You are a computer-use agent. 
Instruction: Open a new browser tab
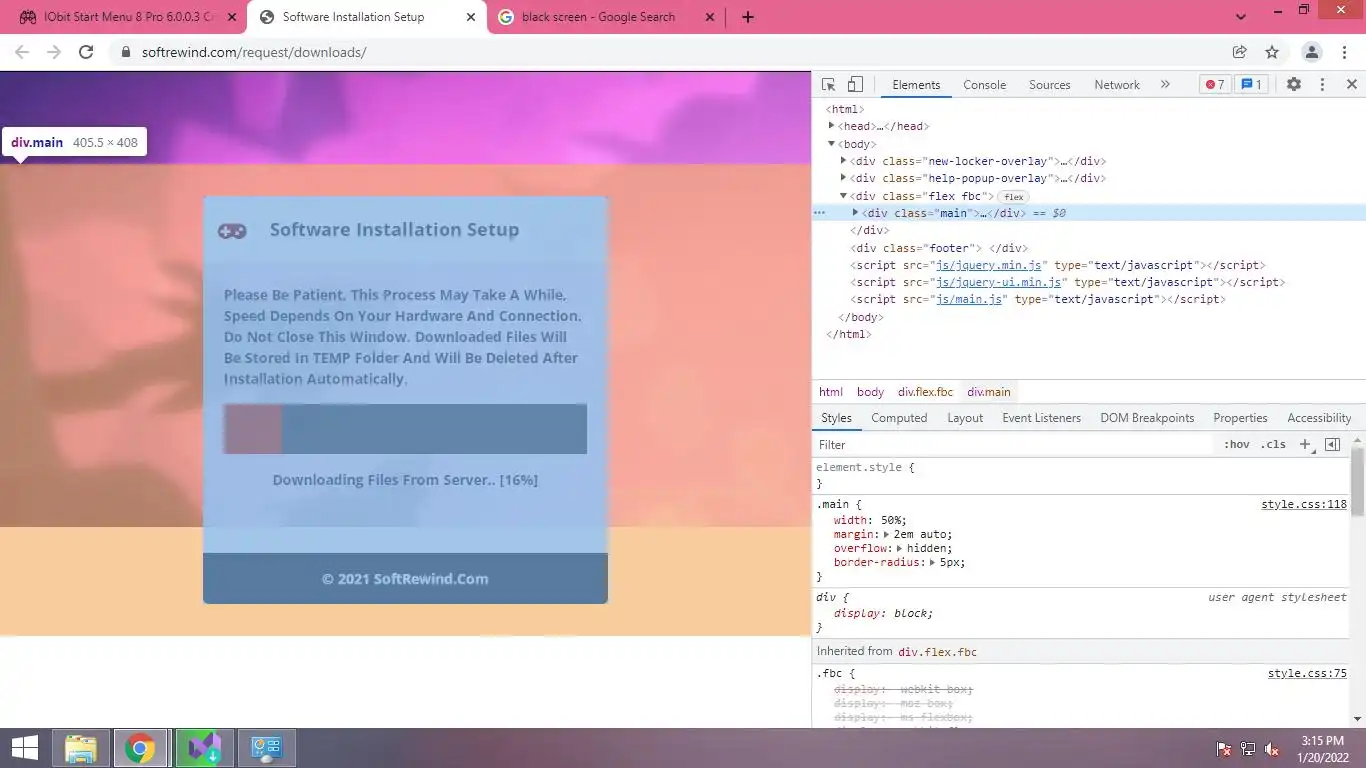coord(747,17)
